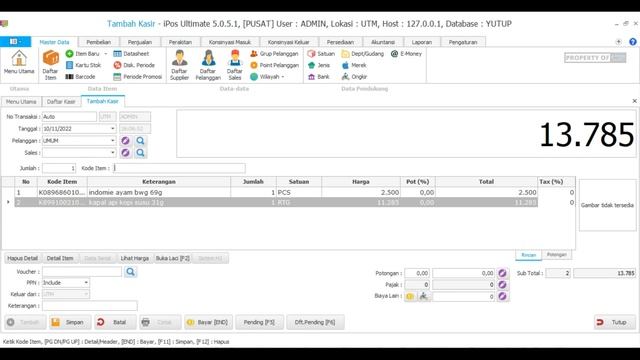The width and height of the screenshot is (640, 360).
Task: Click Item Baru green plus icon
Action: coord(69,53)
